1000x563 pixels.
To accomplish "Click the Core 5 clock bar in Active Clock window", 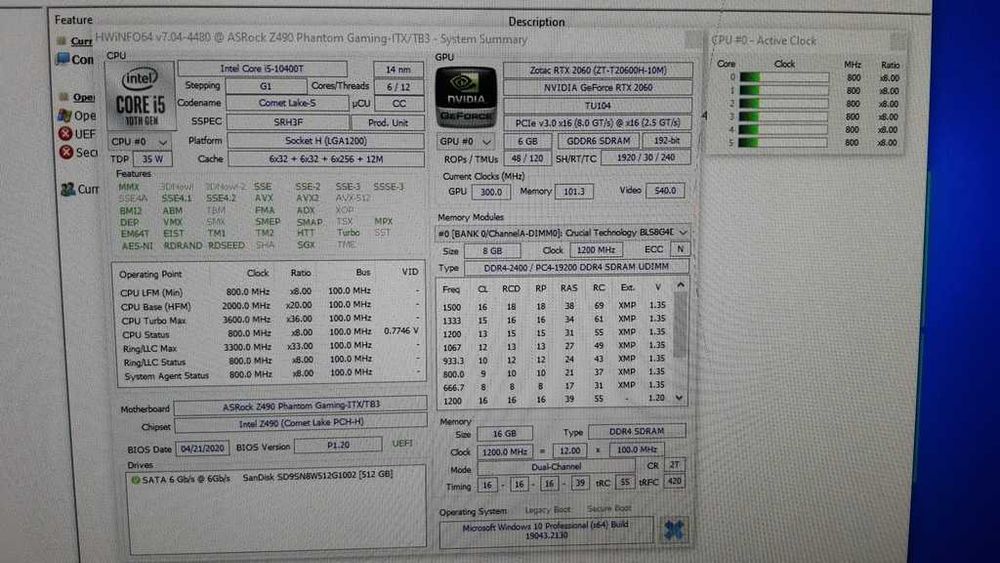I will click(x=783, y=143).
